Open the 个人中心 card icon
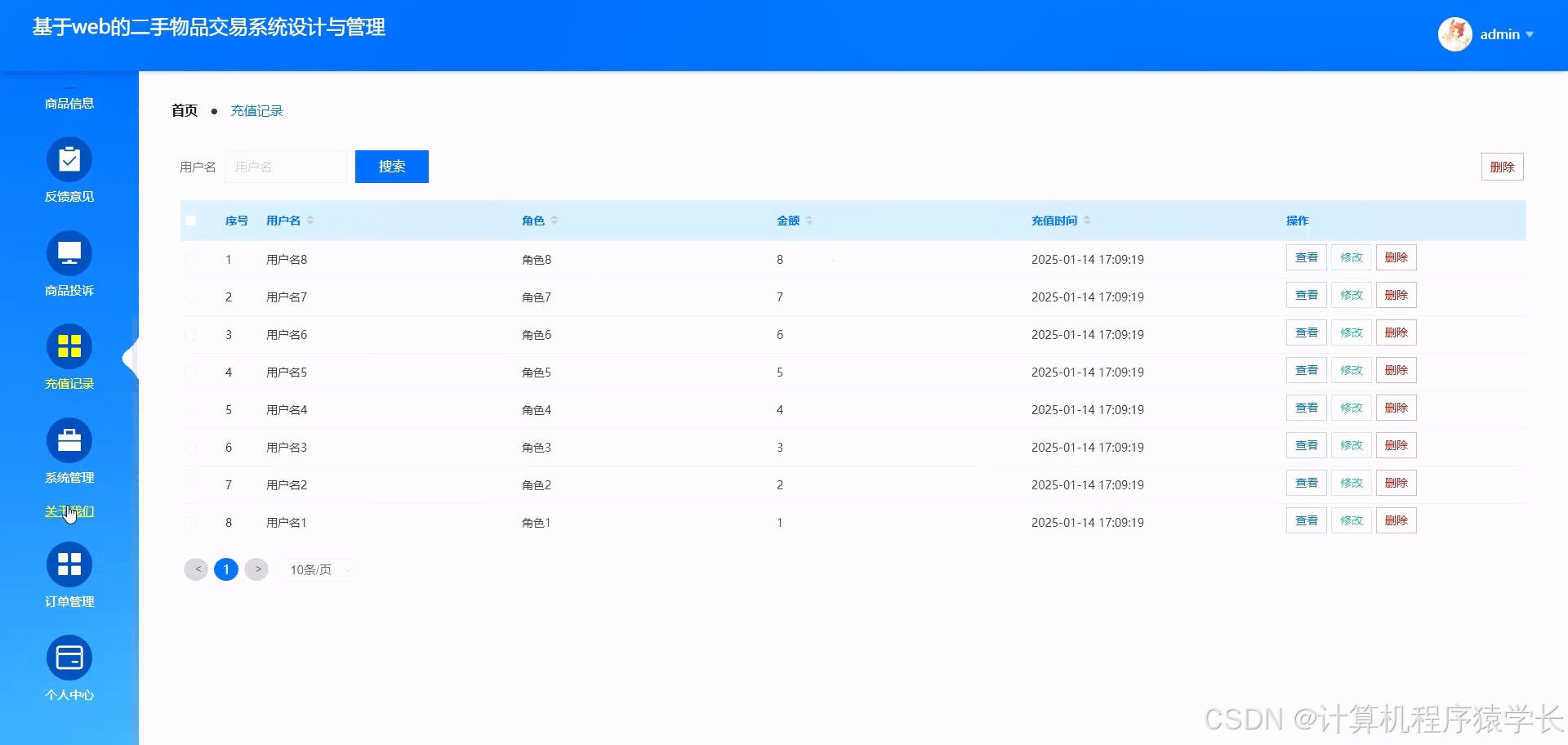 tap(69, 658)
